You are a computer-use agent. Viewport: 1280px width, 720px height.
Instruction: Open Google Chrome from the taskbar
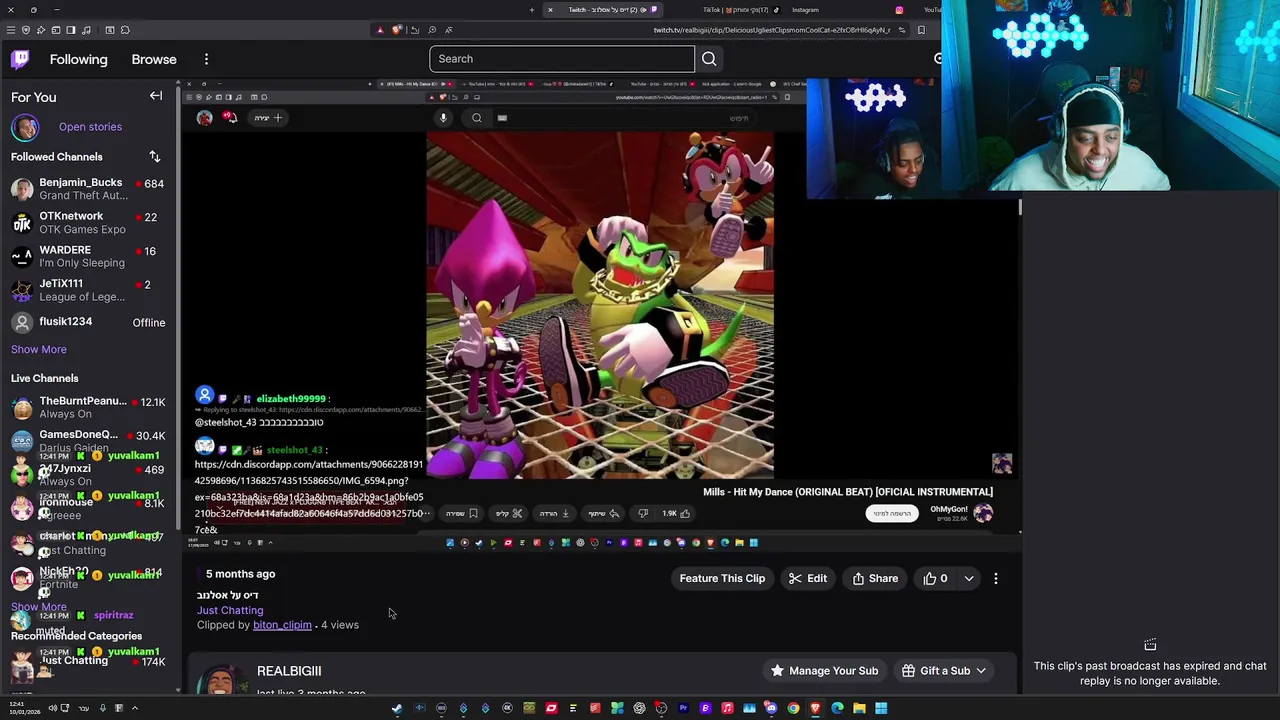(x=793, y=708)
